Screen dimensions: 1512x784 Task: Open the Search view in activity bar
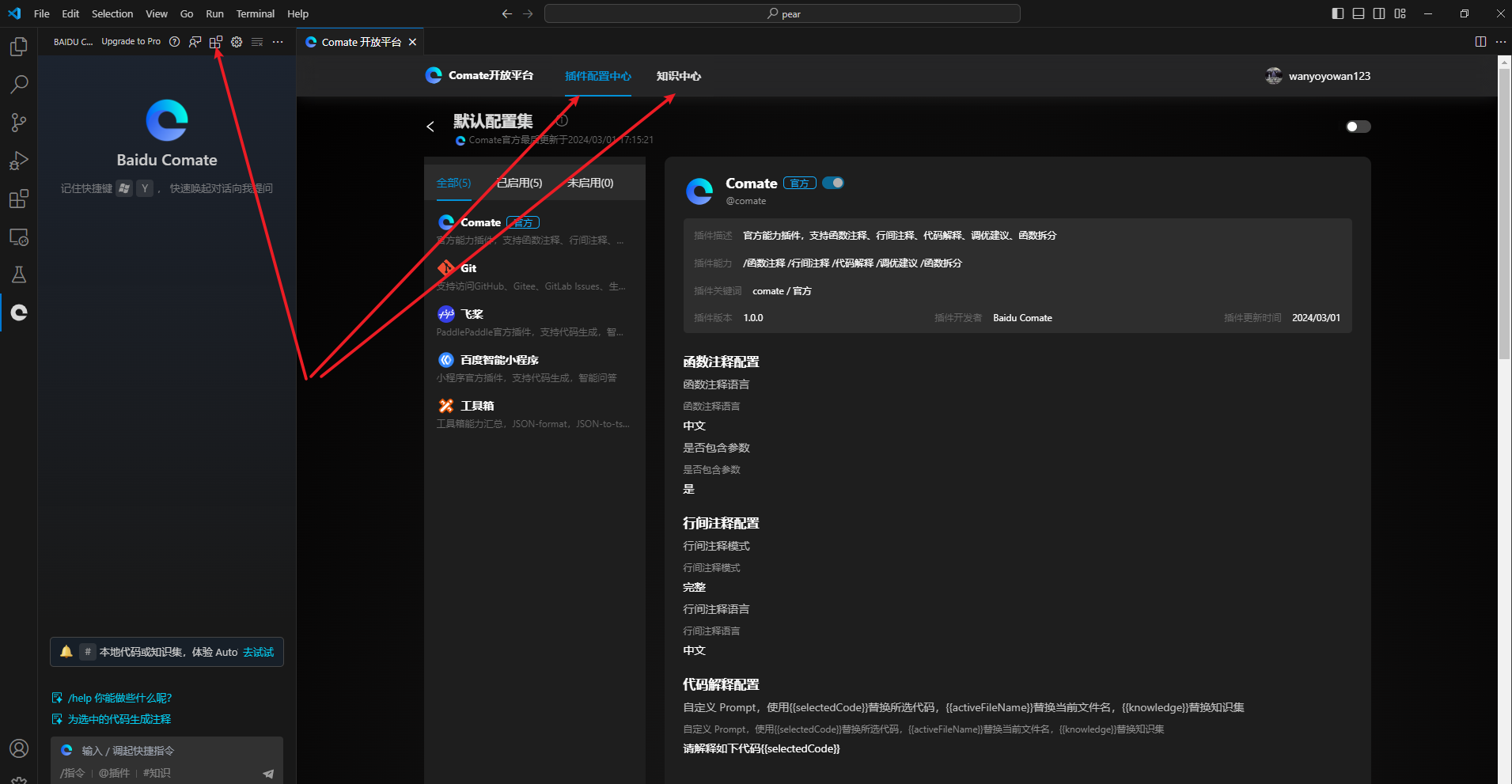[19, 84]
